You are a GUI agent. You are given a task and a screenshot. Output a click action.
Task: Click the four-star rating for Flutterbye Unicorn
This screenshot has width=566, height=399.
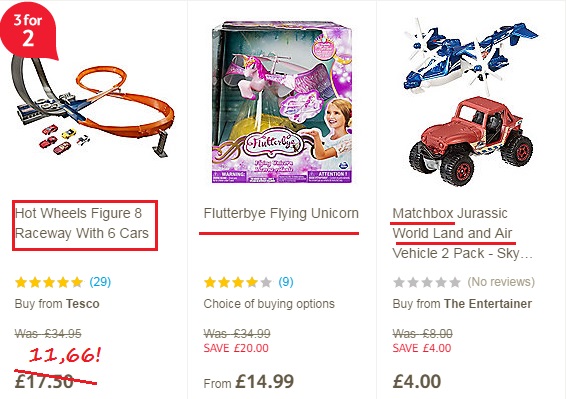pyautogui.click(x=238, y=282)
